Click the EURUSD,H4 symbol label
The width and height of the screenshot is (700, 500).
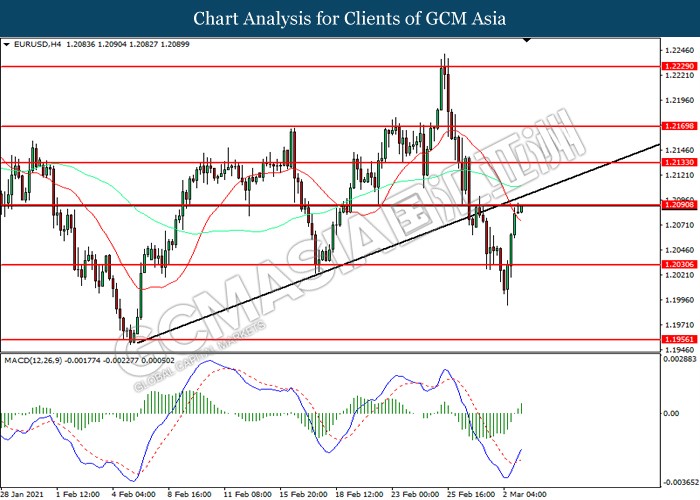[36, 45]
